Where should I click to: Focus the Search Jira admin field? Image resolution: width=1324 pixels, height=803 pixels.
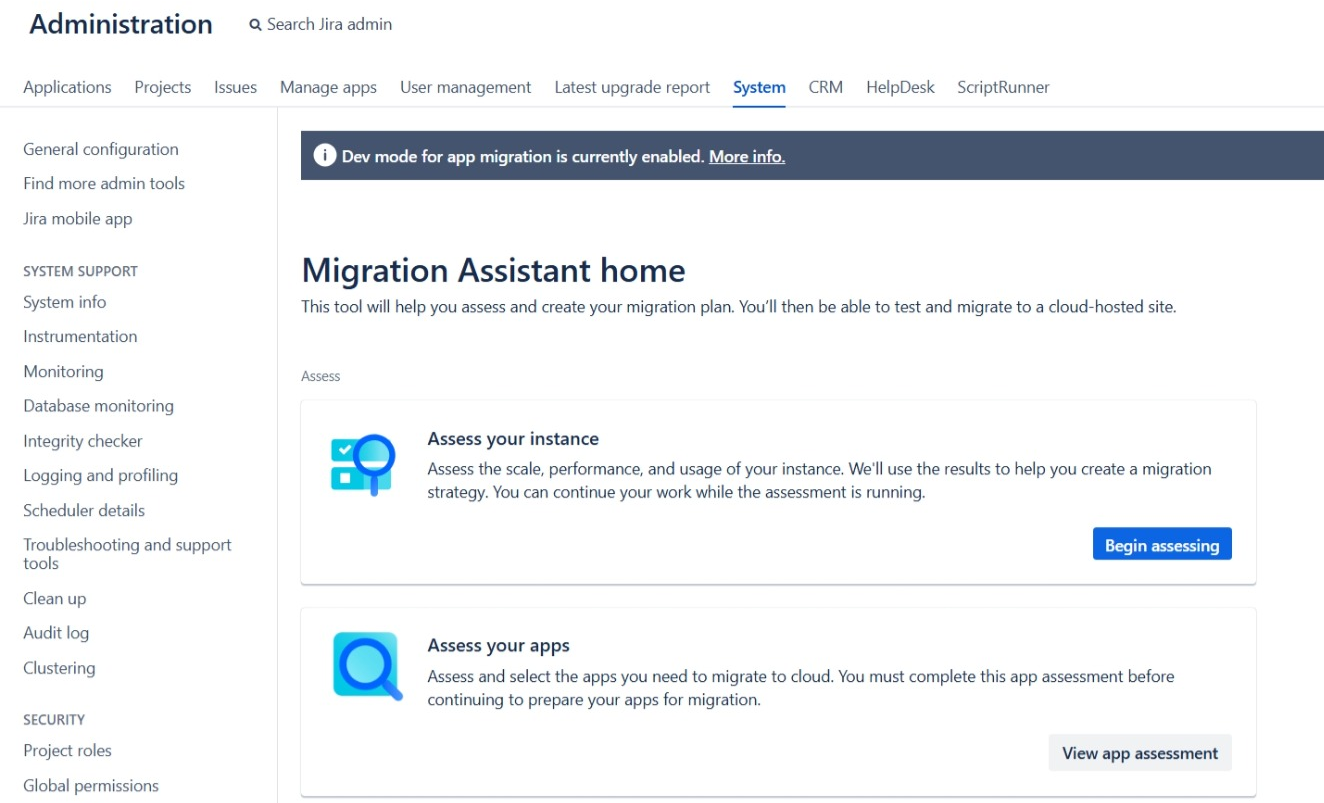tap(329, 25)
